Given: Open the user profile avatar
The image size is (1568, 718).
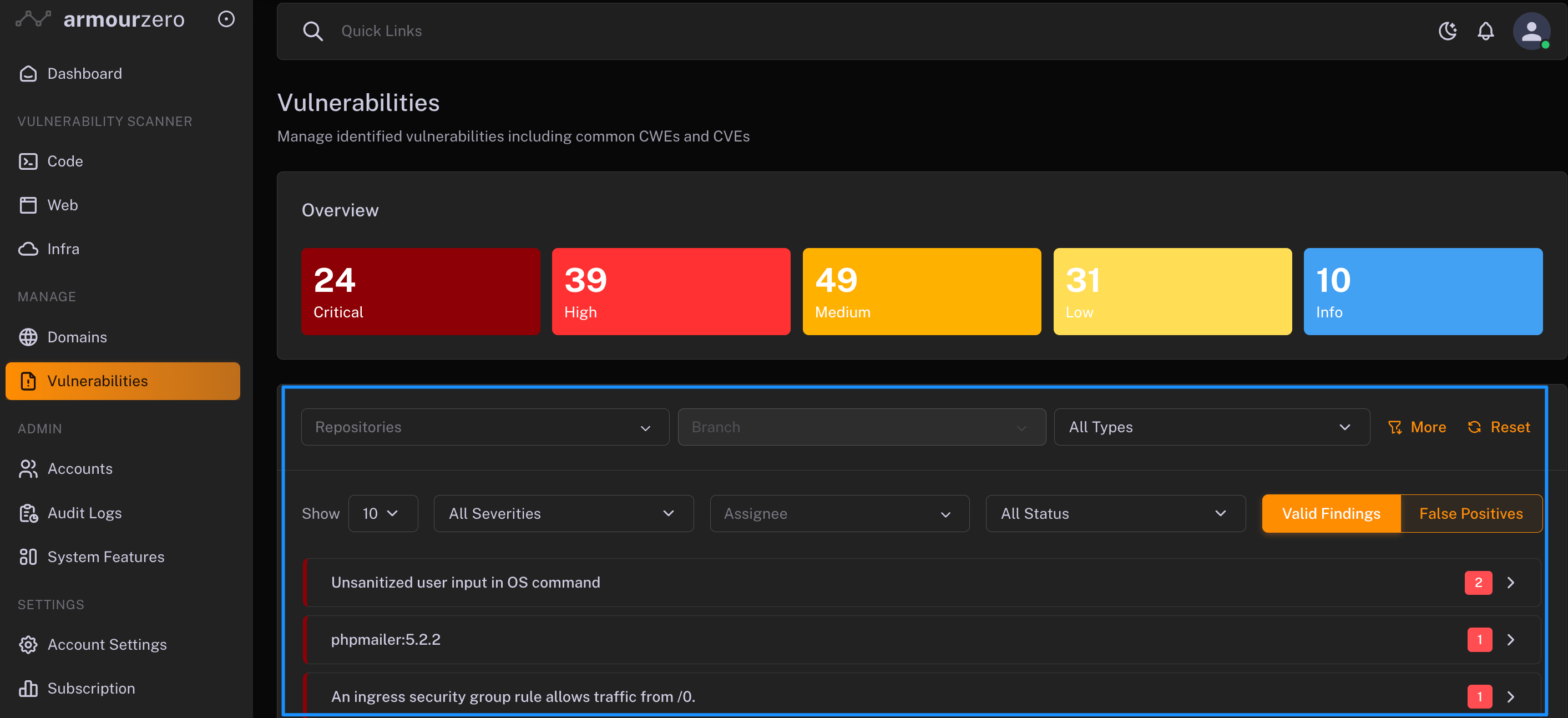Looking at the screenshot, I should tap(1531, 31).
